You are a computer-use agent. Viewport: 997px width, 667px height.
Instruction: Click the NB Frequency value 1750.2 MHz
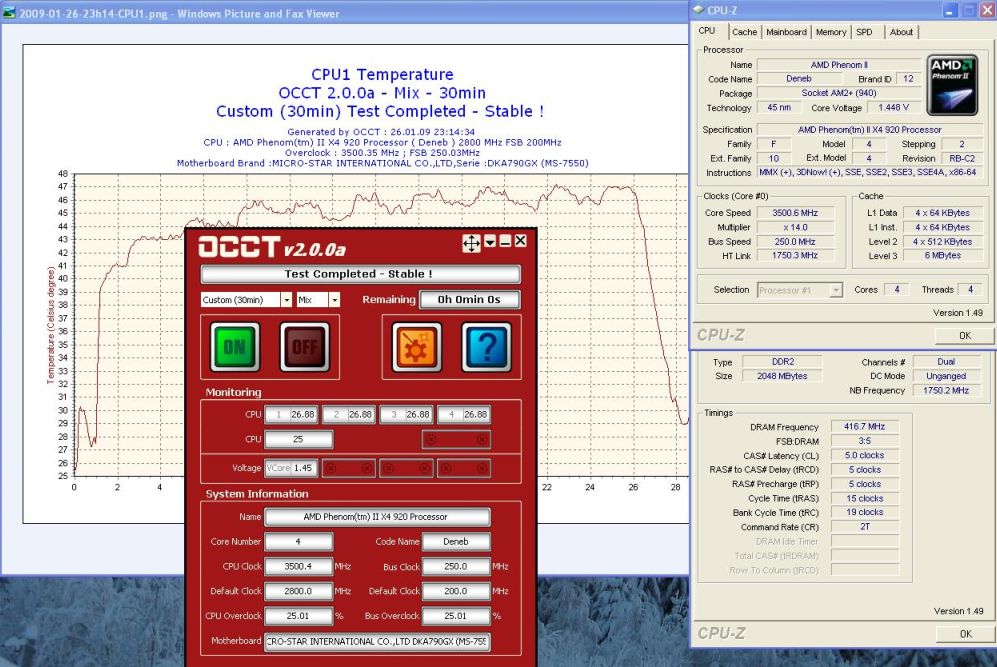tap(946, 390)
